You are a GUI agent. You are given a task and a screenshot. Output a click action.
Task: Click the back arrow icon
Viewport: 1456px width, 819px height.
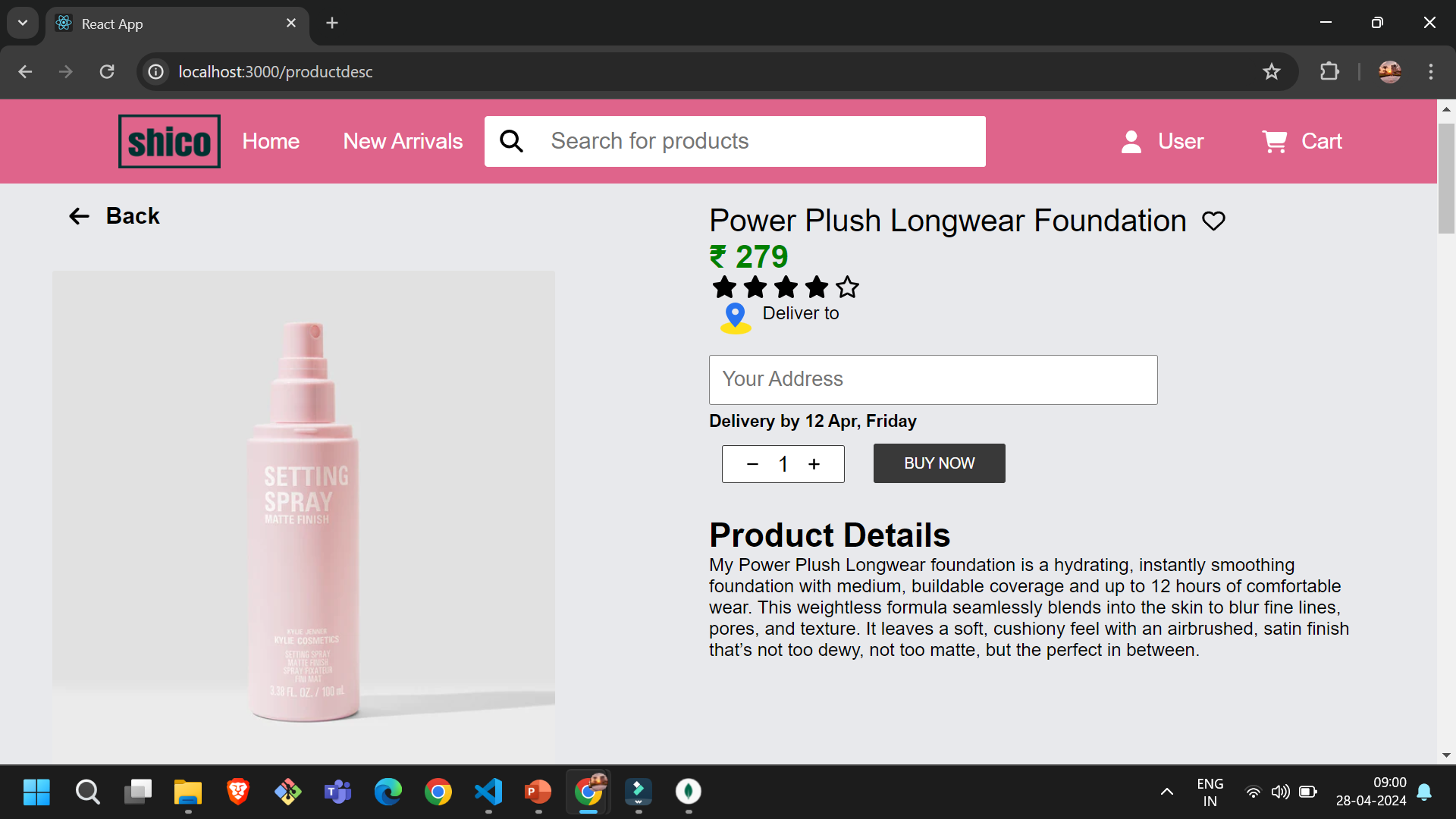pyautogui.click(x=79, y=216)
